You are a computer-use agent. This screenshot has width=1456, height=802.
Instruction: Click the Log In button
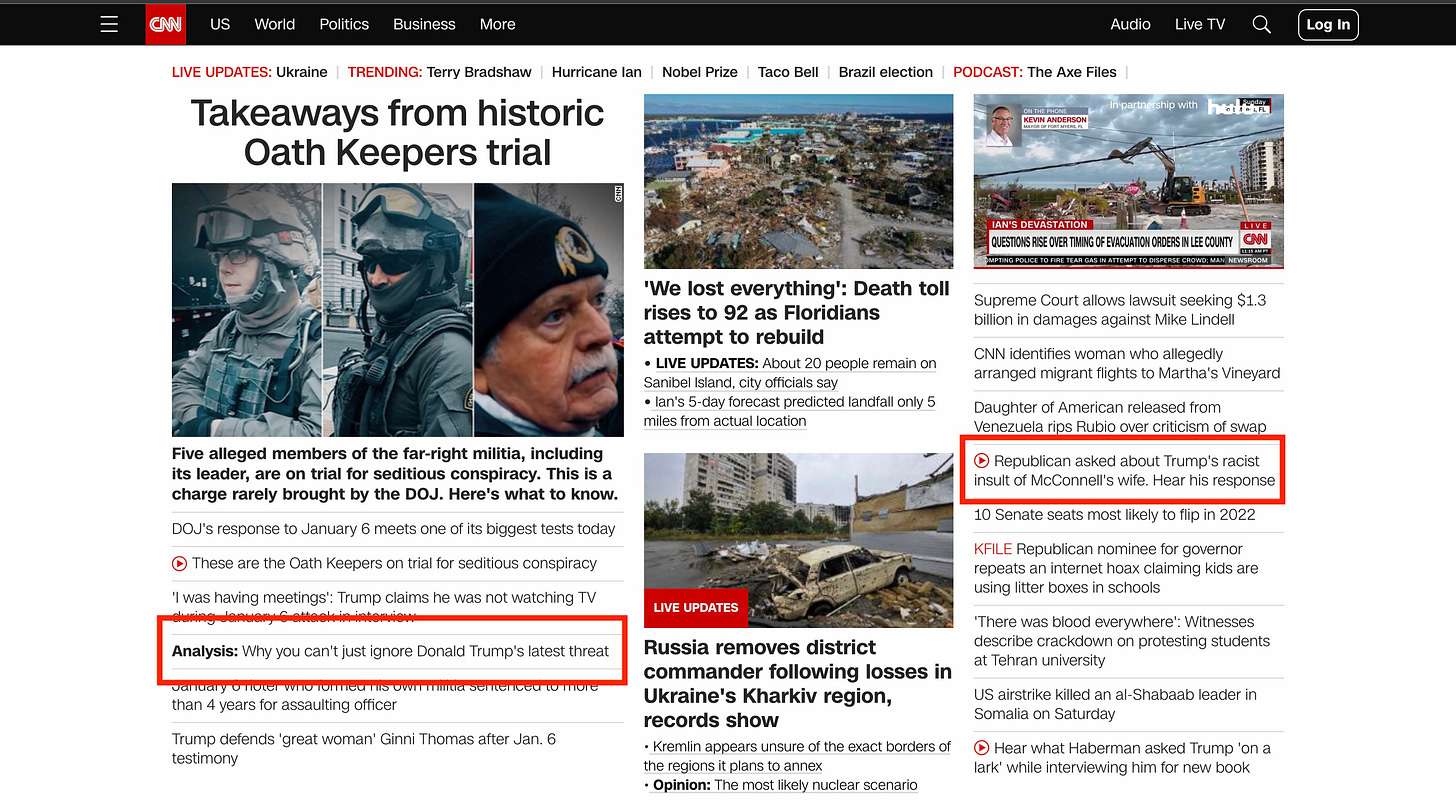[1328, 24]
